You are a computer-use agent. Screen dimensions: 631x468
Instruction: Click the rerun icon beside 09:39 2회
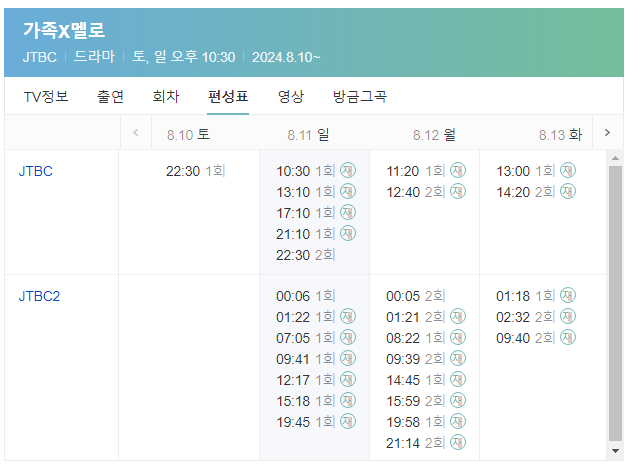tap(458, 358)
